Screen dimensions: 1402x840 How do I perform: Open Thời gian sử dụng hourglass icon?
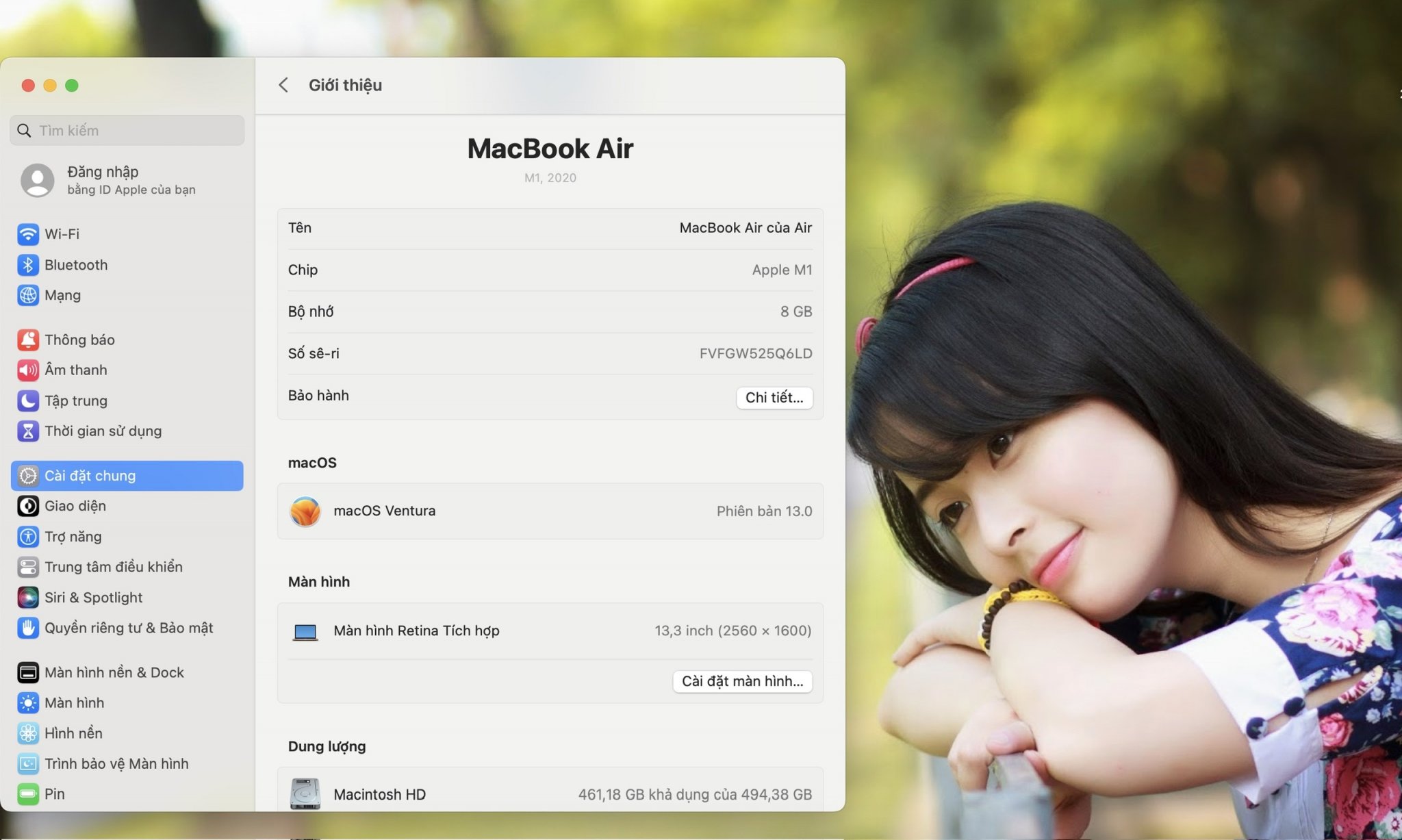(28, 431)
